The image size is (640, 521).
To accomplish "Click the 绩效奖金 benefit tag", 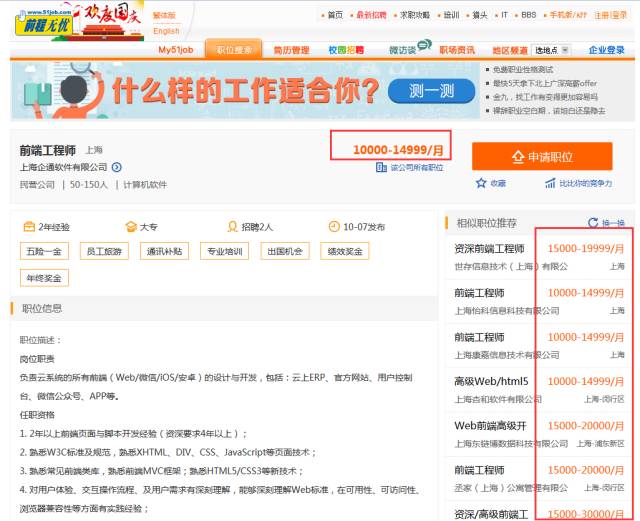I will (345, 251).
